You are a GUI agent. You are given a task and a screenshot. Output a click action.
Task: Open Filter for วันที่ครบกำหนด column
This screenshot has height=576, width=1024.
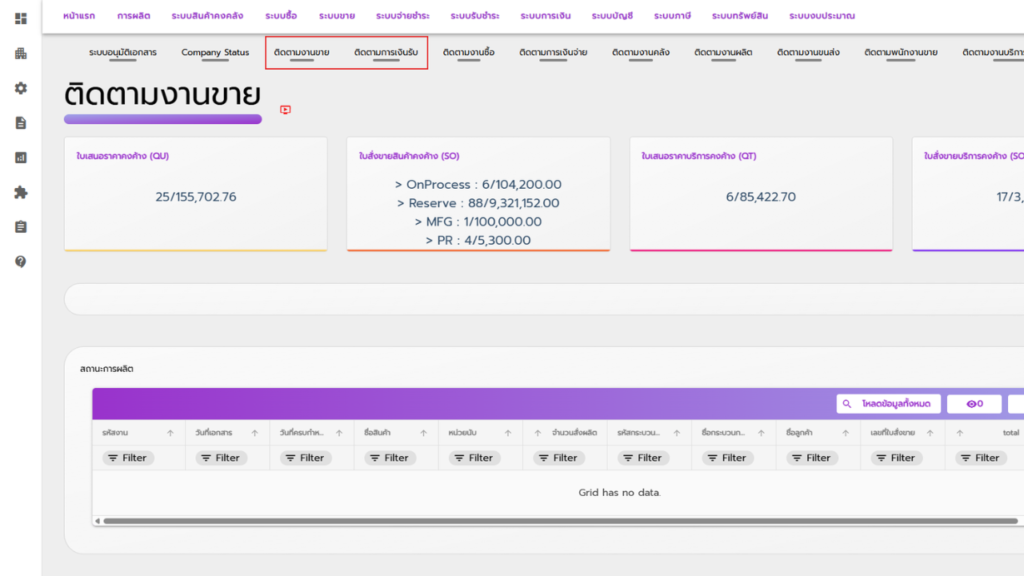coord(305,458)
